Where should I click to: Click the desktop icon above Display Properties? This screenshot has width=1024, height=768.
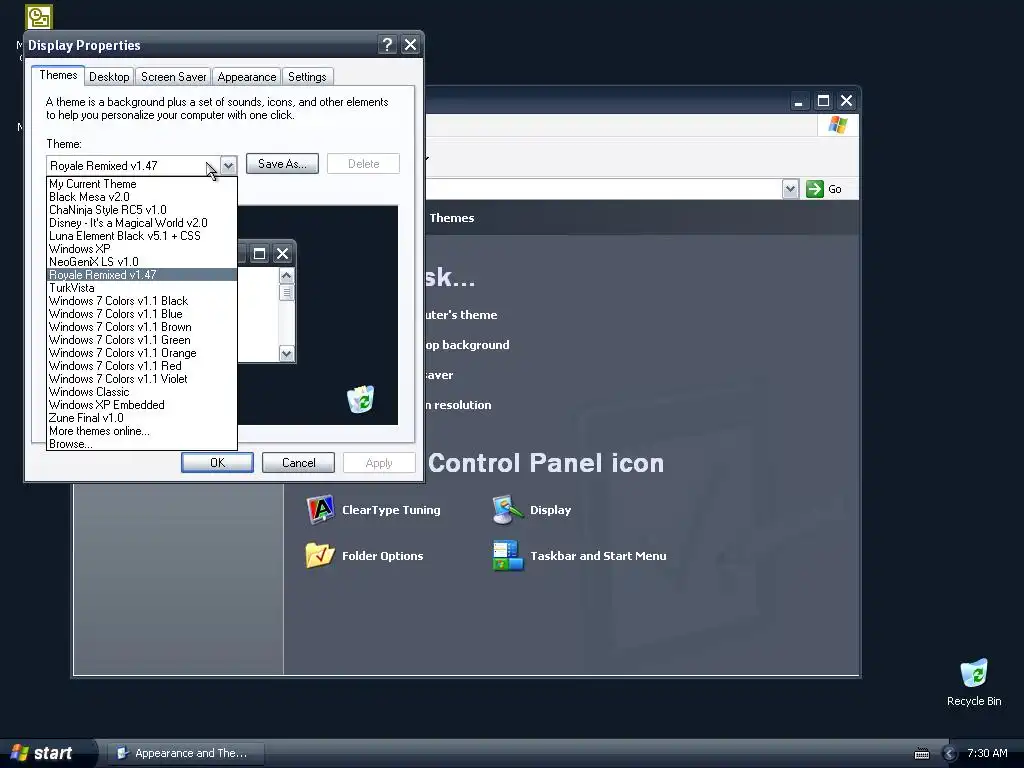pyautogui.click(x=39, y=17)
